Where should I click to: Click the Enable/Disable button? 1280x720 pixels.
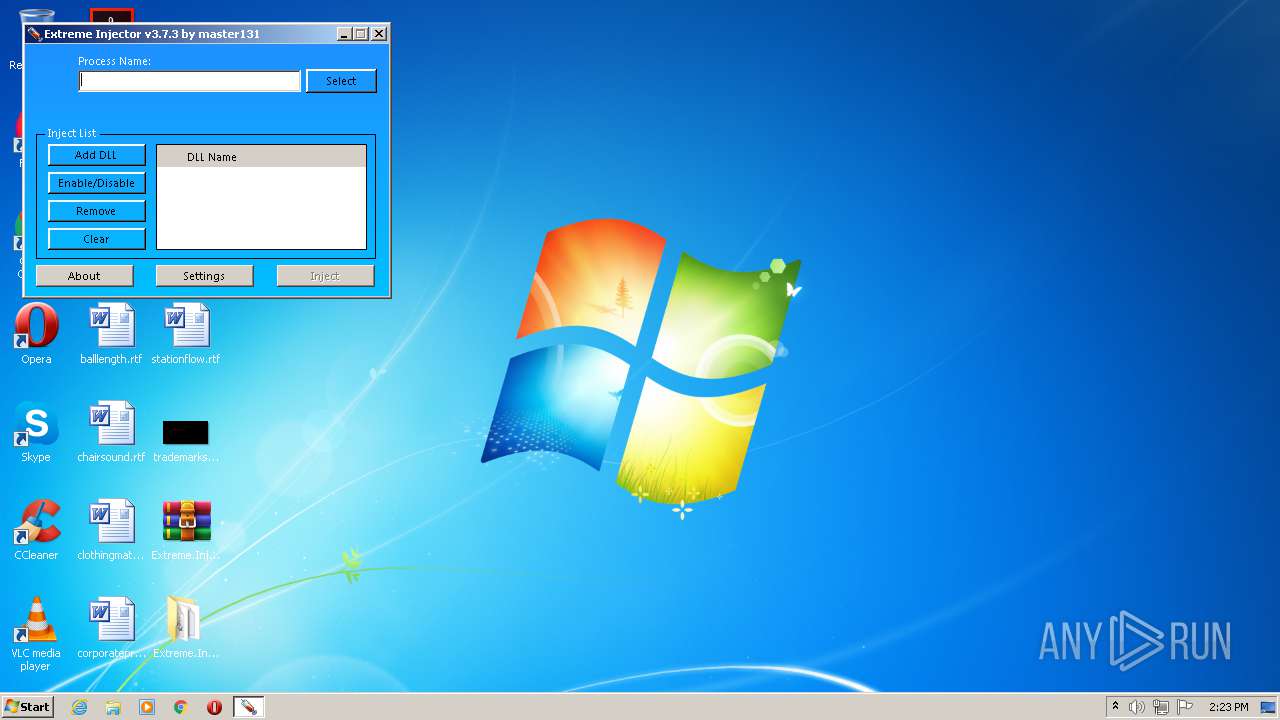point(96,183)
